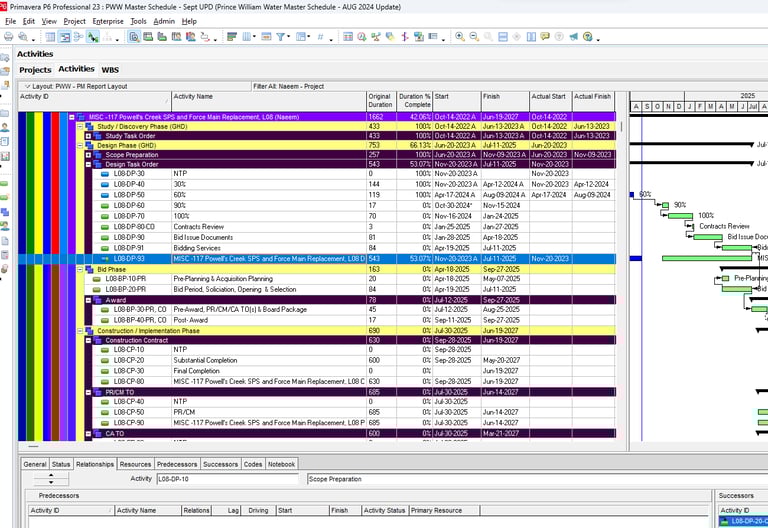
Task: Sort by the Original Duration column header
Action: pyautogui.click(x=381, y=101)
